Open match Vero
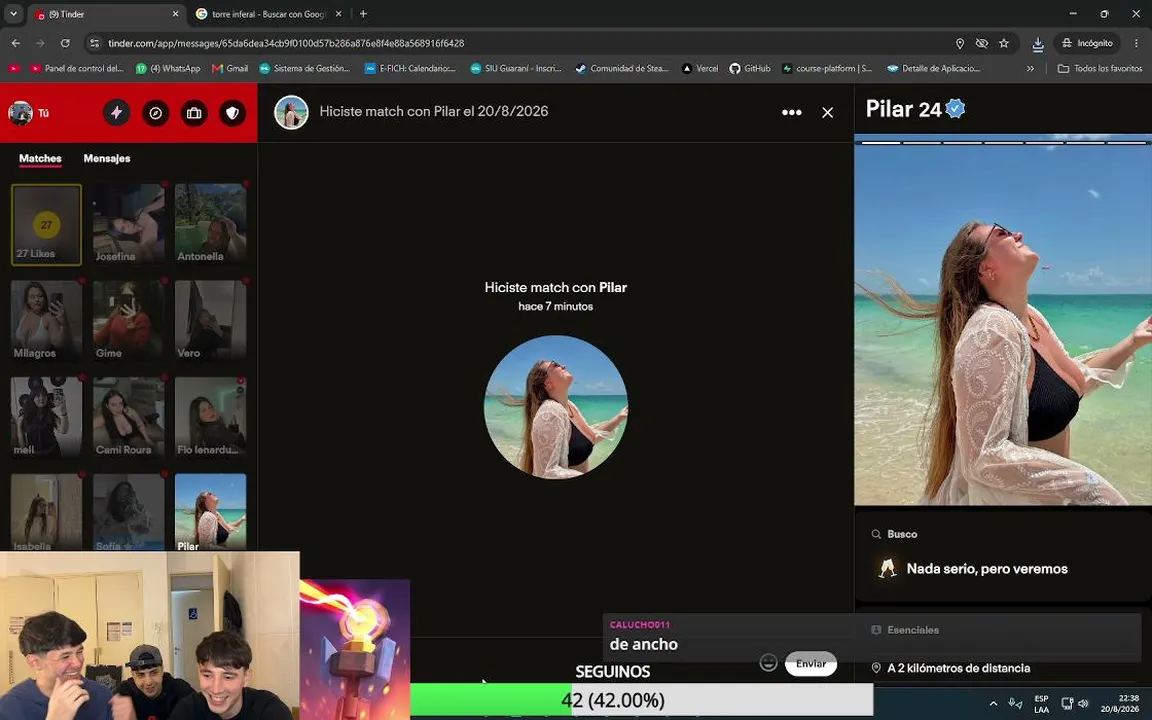Viewport: 1152px width, 720px height. click(210, 321)
